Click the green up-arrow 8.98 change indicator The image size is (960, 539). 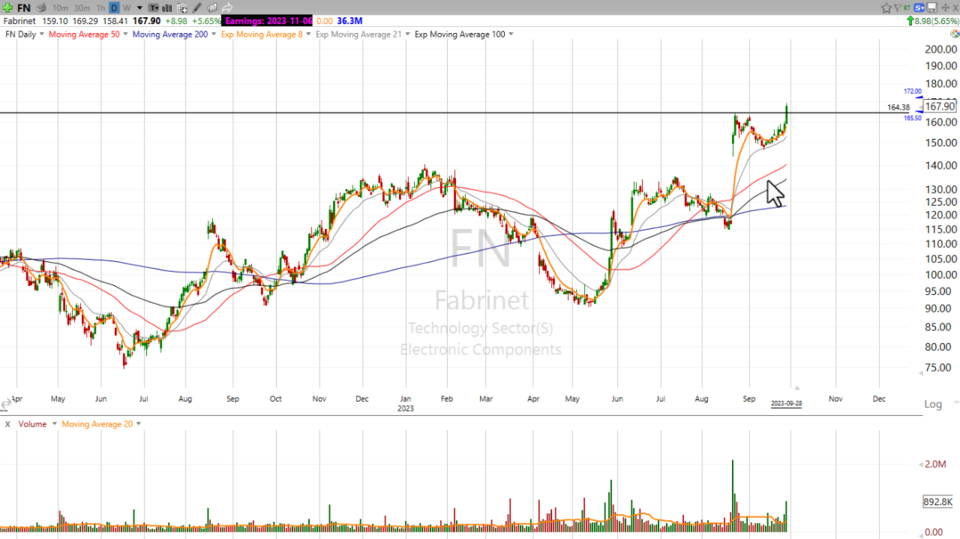click(932, 21)
